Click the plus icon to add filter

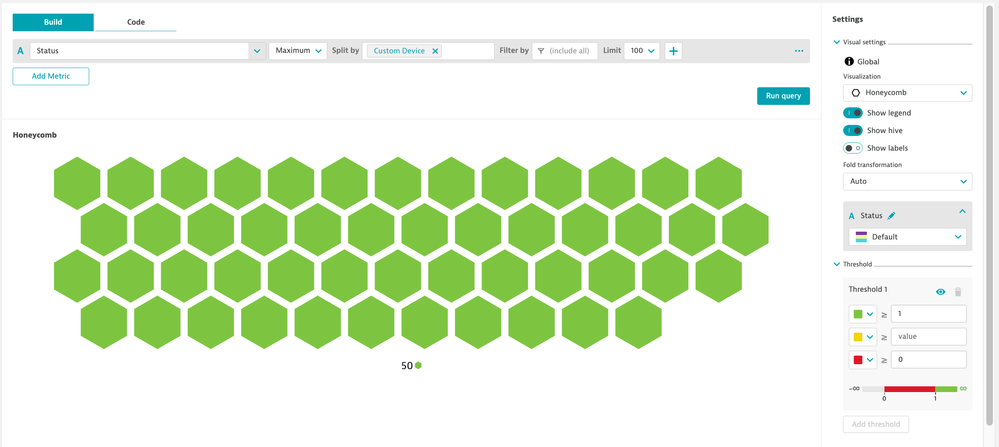point(674,51)
